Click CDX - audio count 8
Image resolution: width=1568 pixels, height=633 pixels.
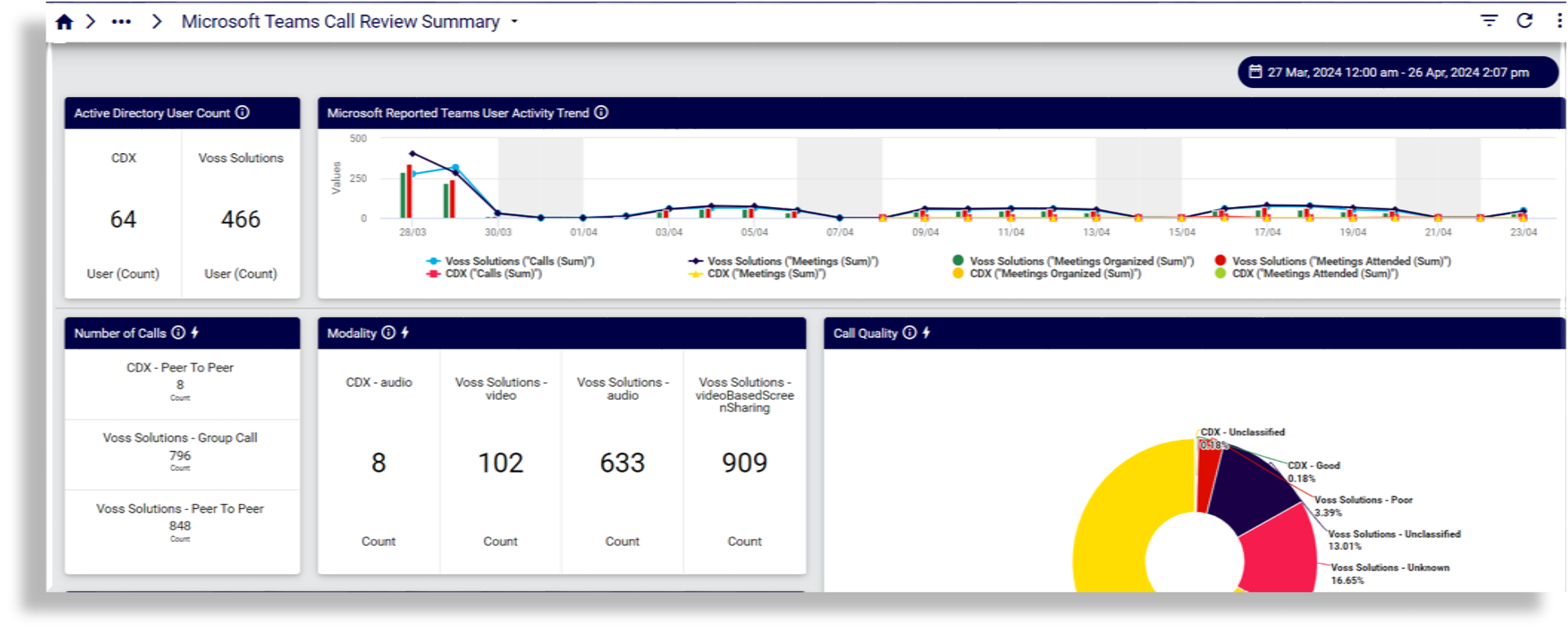pyautogui.click(x=379, y=463)
